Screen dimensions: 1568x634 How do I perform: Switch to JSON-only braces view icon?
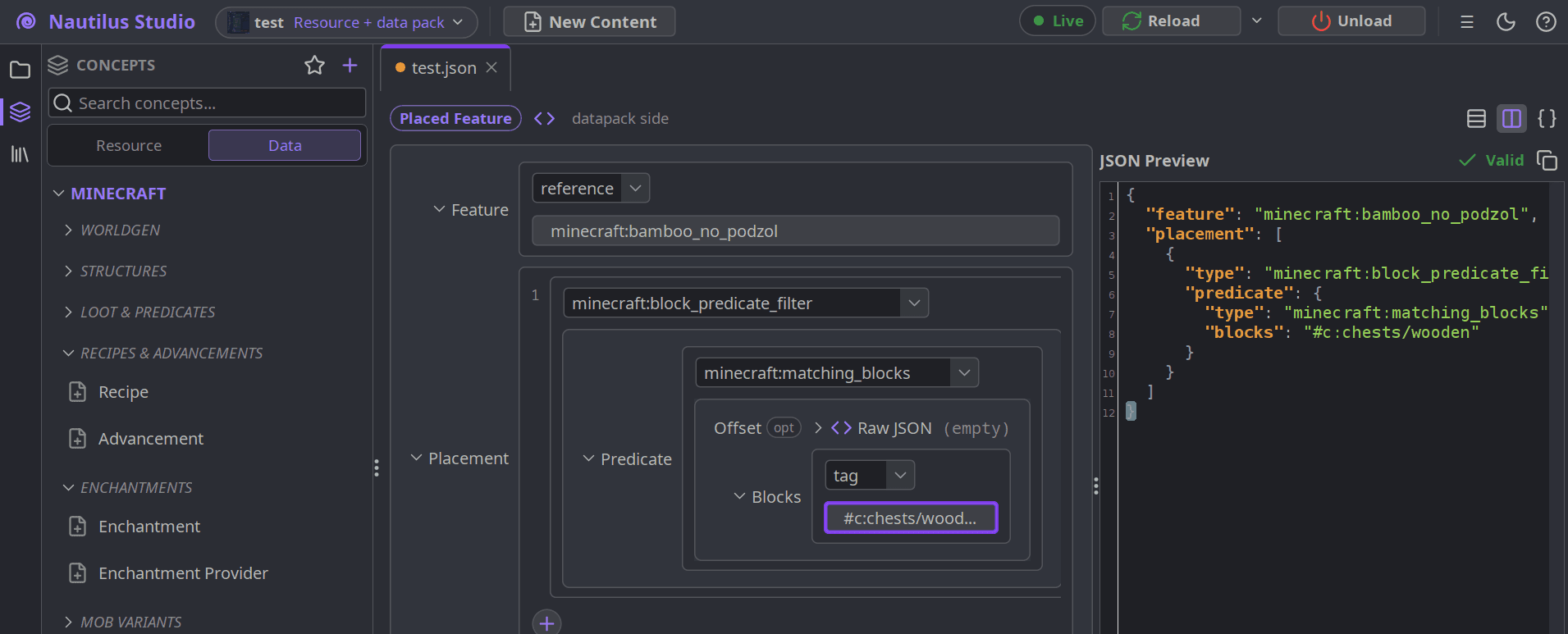click(x=1547, y=119)
